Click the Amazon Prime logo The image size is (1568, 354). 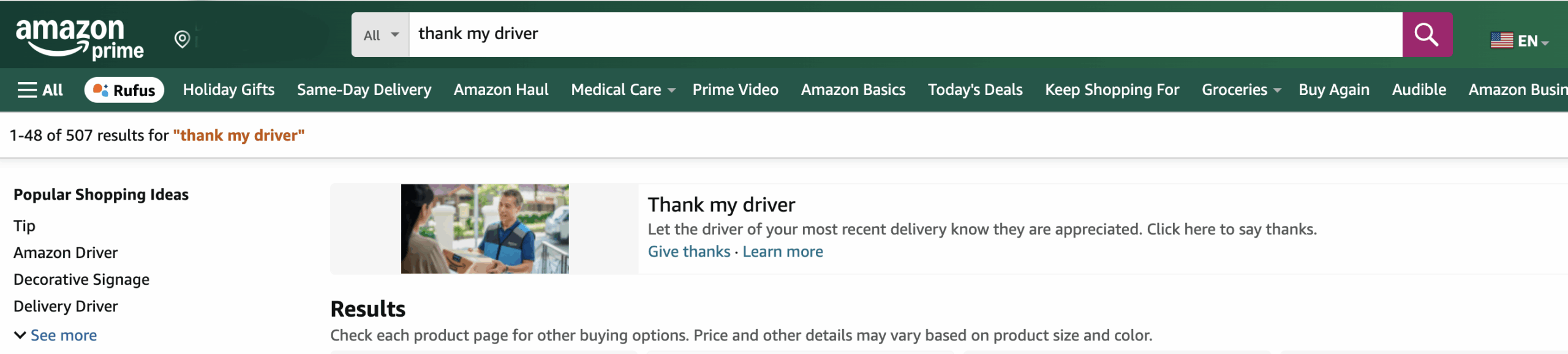click(x=80, y=39)
